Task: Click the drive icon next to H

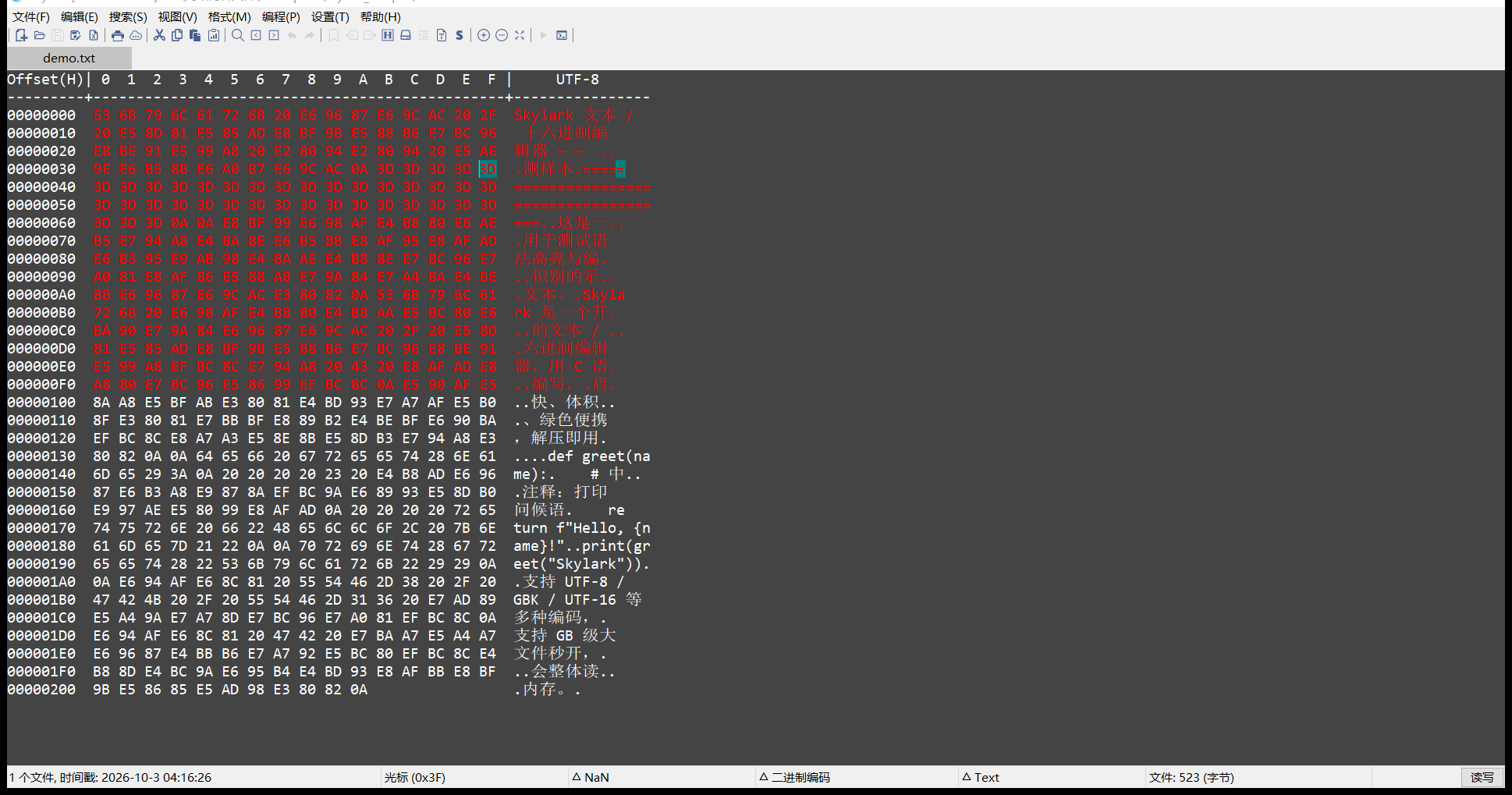Action: (x=406, y=35)
